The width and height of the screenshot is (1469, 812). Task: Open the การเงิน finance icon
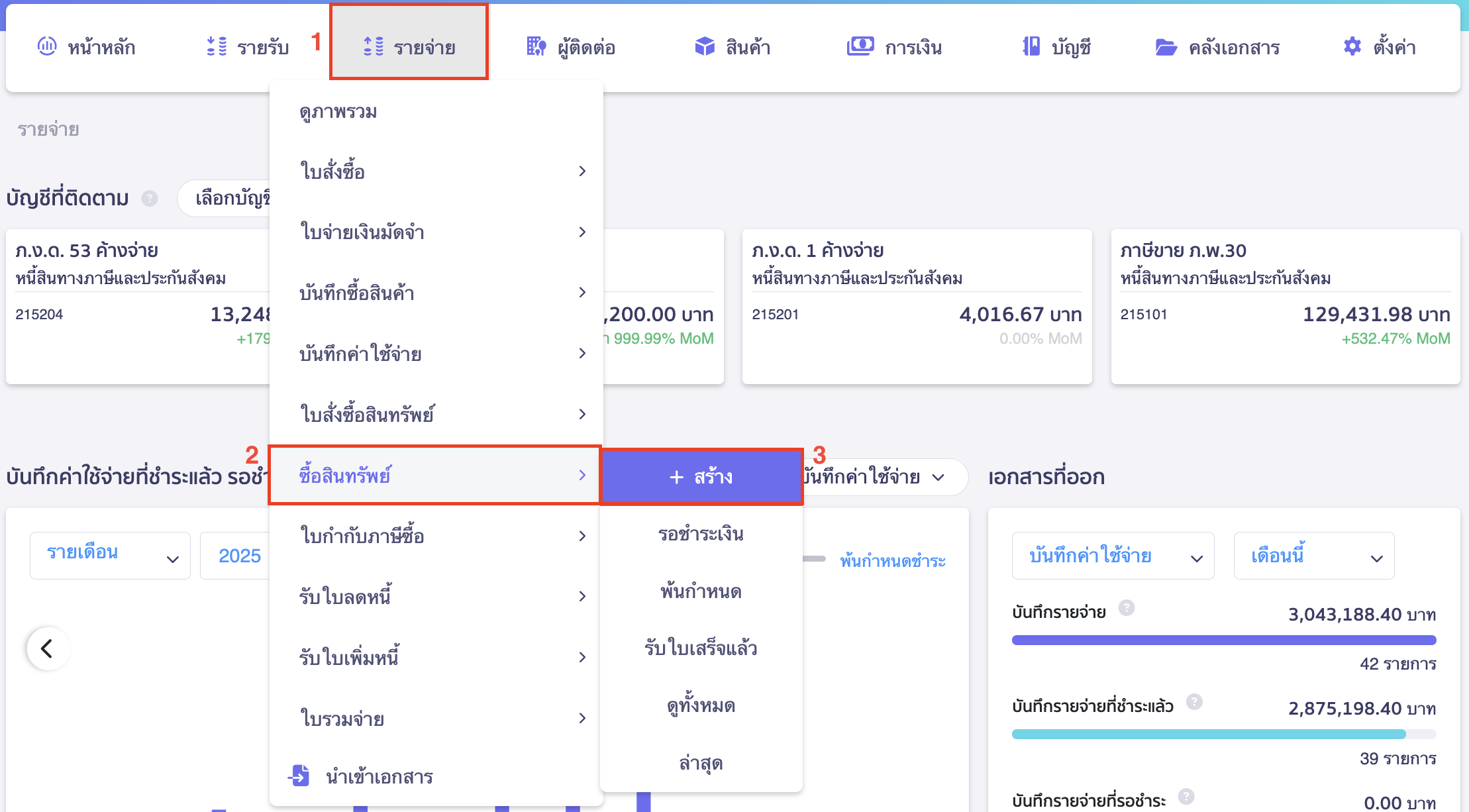click(859, 46)
